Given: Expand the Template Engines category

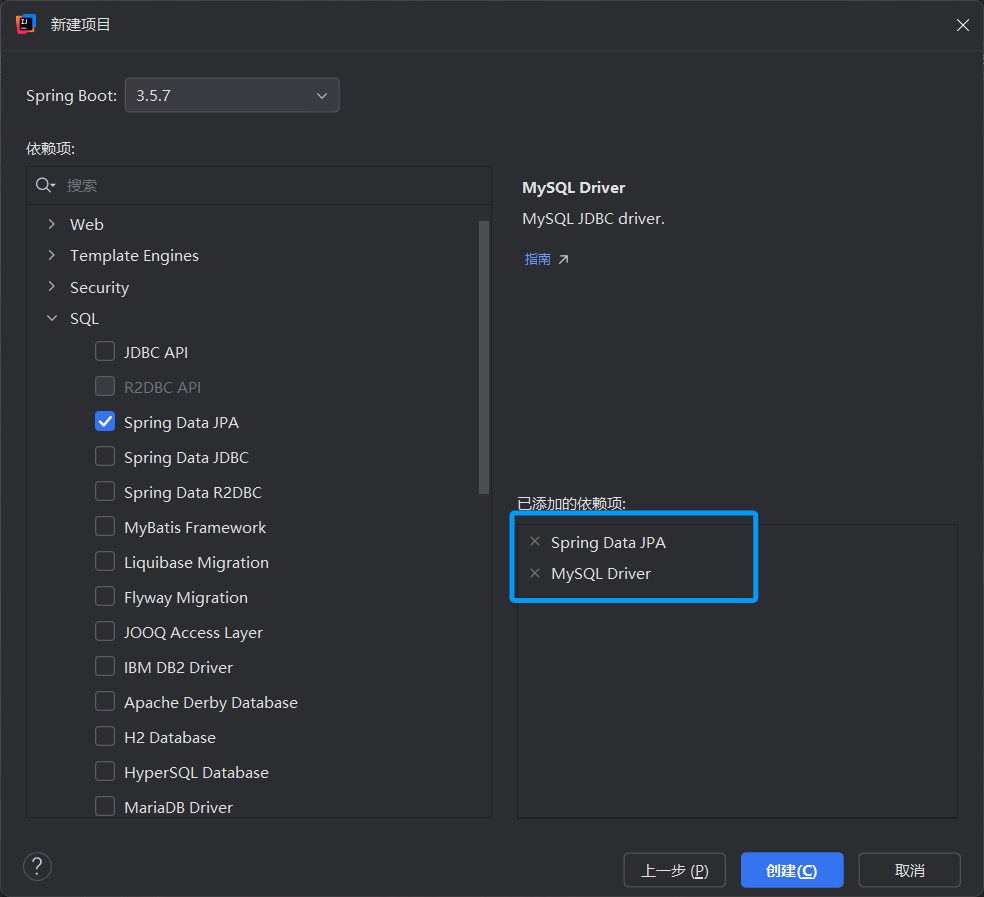Looking at the screenshot, I should pyautogui.click(x=52, y=255).
